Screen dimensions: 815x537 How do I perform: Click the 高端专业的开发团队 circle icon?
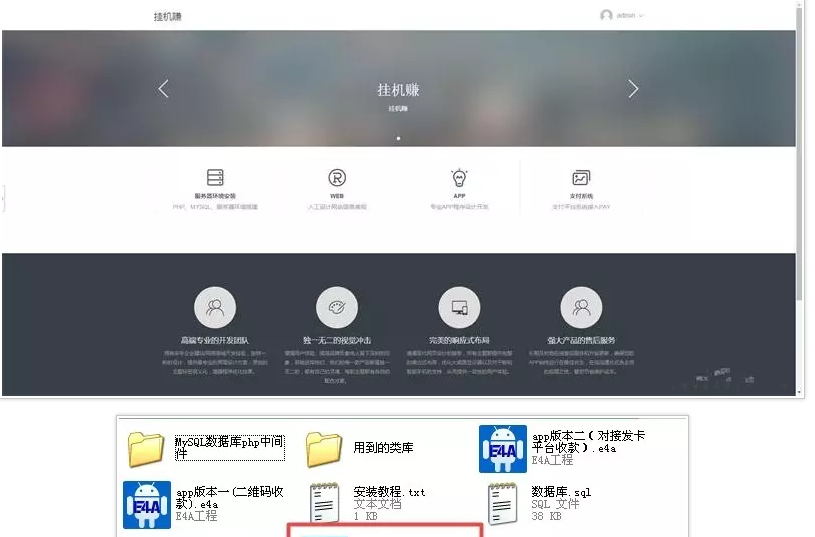pyautogui.click(x=215, y=307)
